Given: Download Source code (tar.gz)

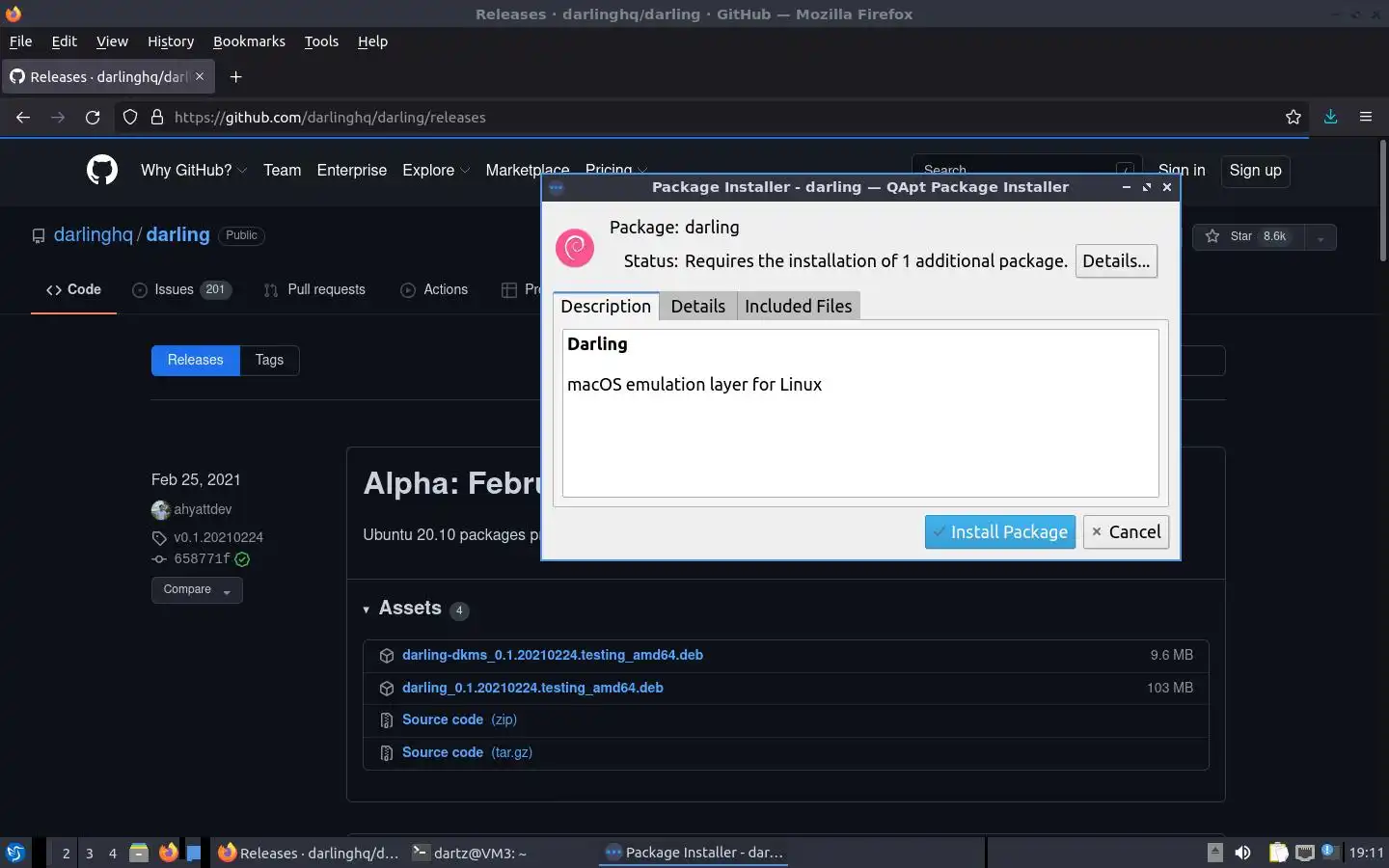Looking at the screenshot, I should [467, 752].
